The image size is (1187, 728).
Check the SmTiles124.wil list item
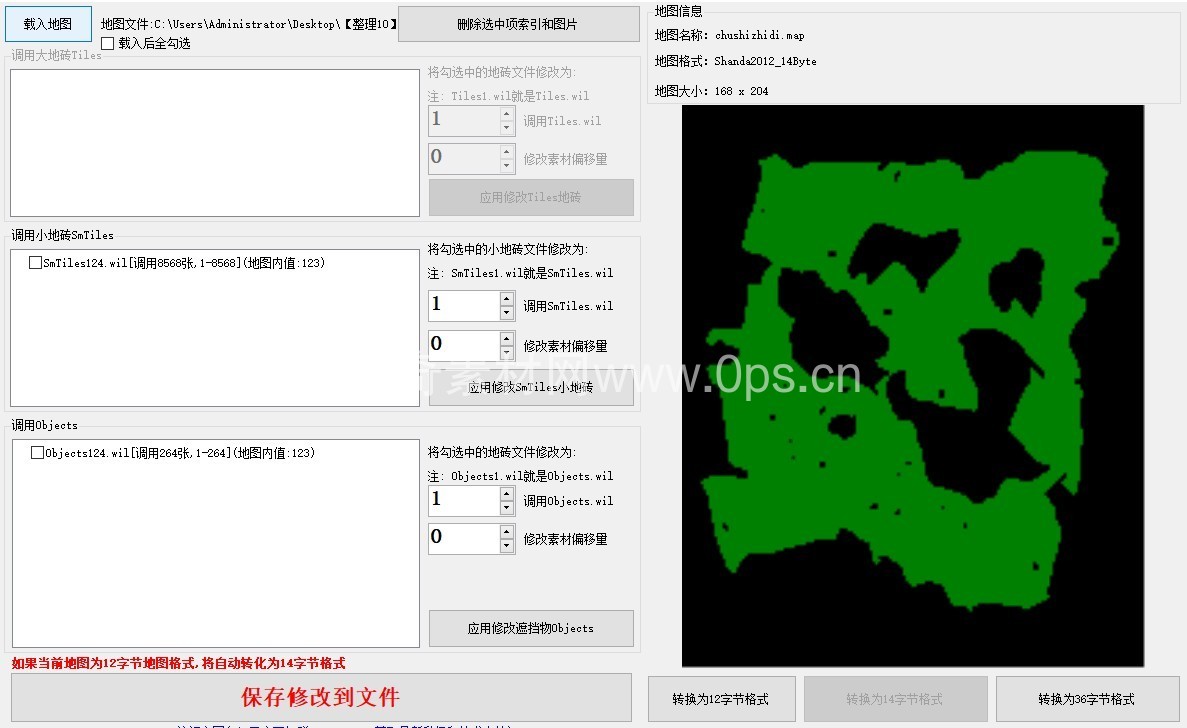(x=36, y=263)
